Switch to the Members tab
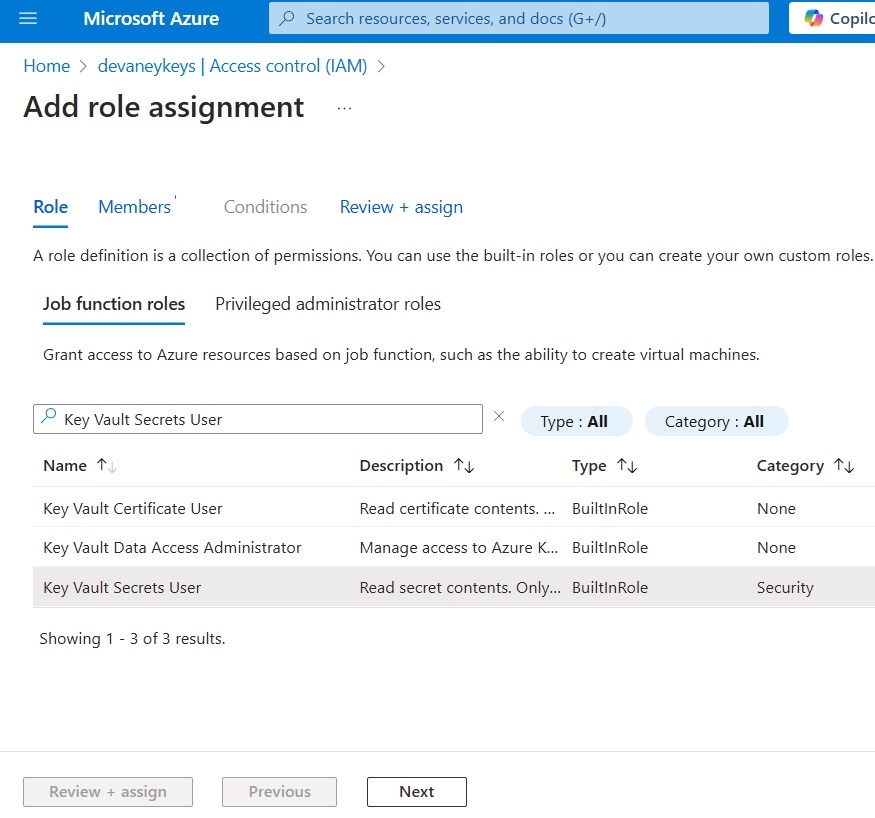 pos(134,207)
